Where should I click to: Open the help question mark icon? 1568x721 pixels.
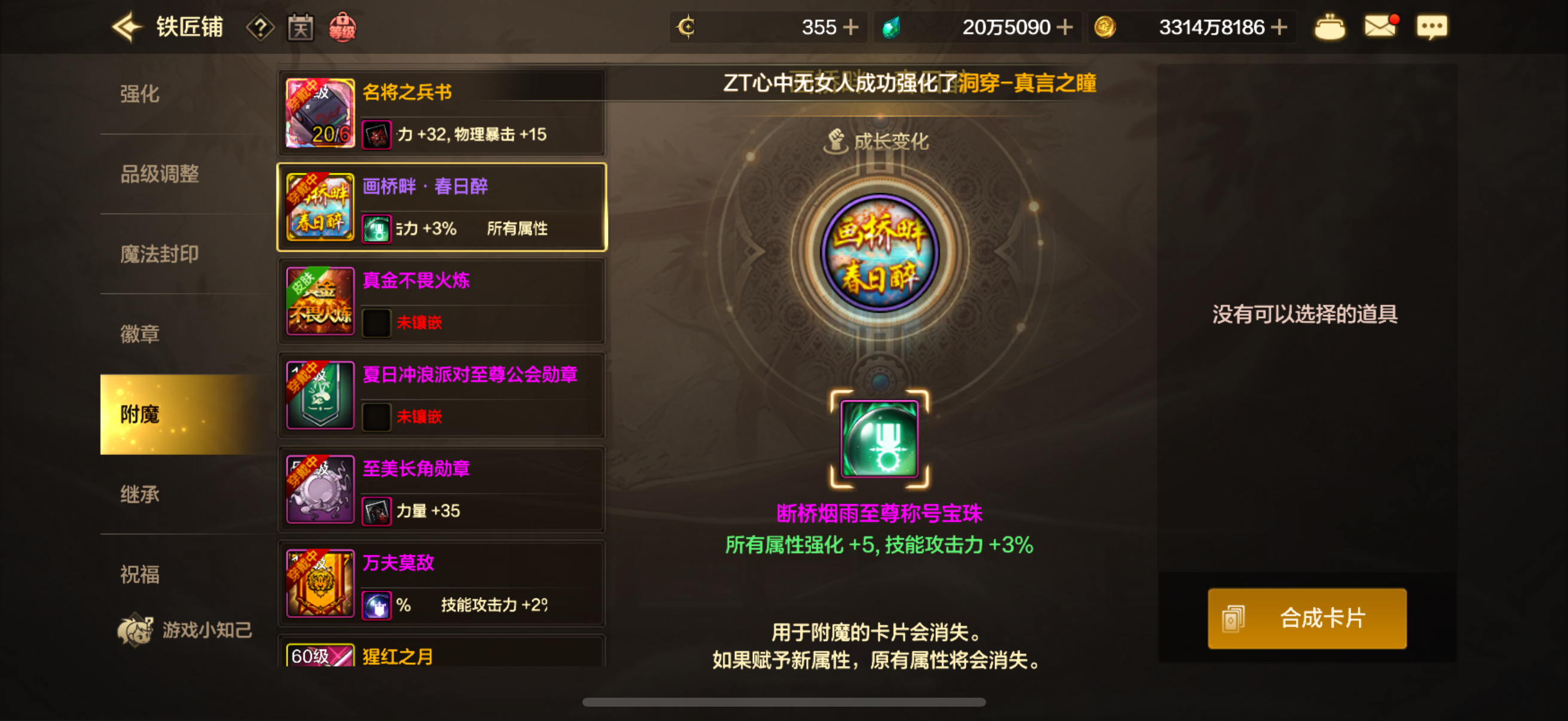pos(260,28)
